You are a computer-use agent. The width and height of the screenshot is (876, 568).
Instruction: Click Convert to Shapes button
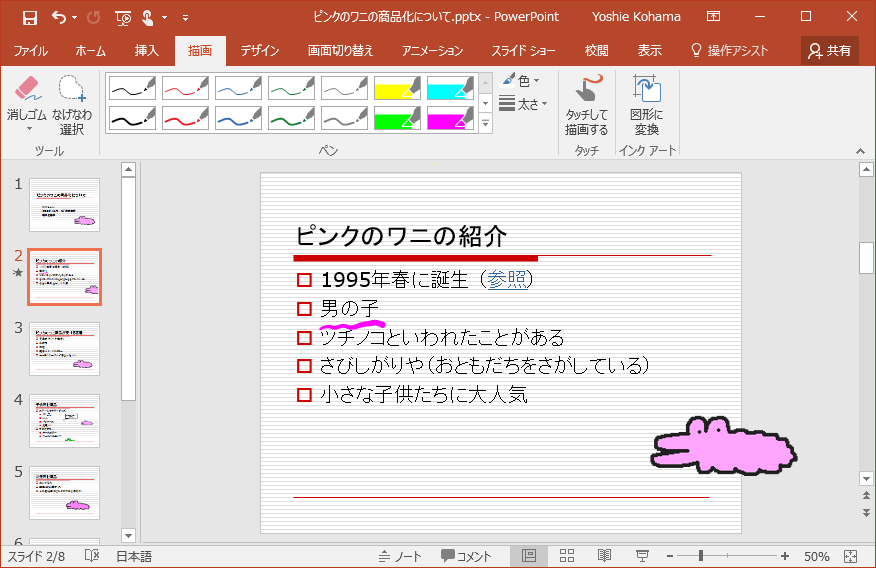(646, 105)
